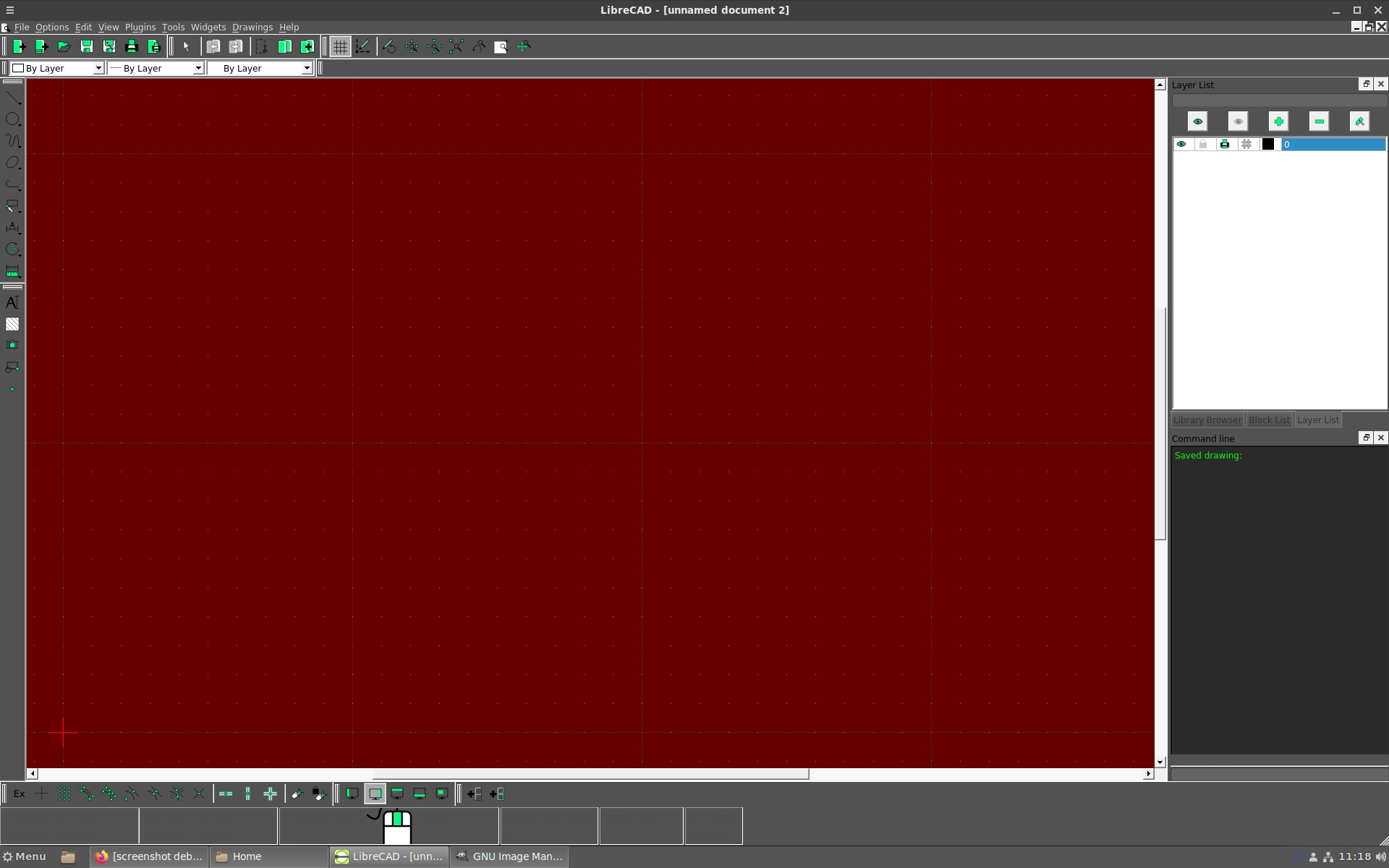Select the Freehand draw tool
1389x868 pixels.
pyautogui.click(x=13, y=141)
